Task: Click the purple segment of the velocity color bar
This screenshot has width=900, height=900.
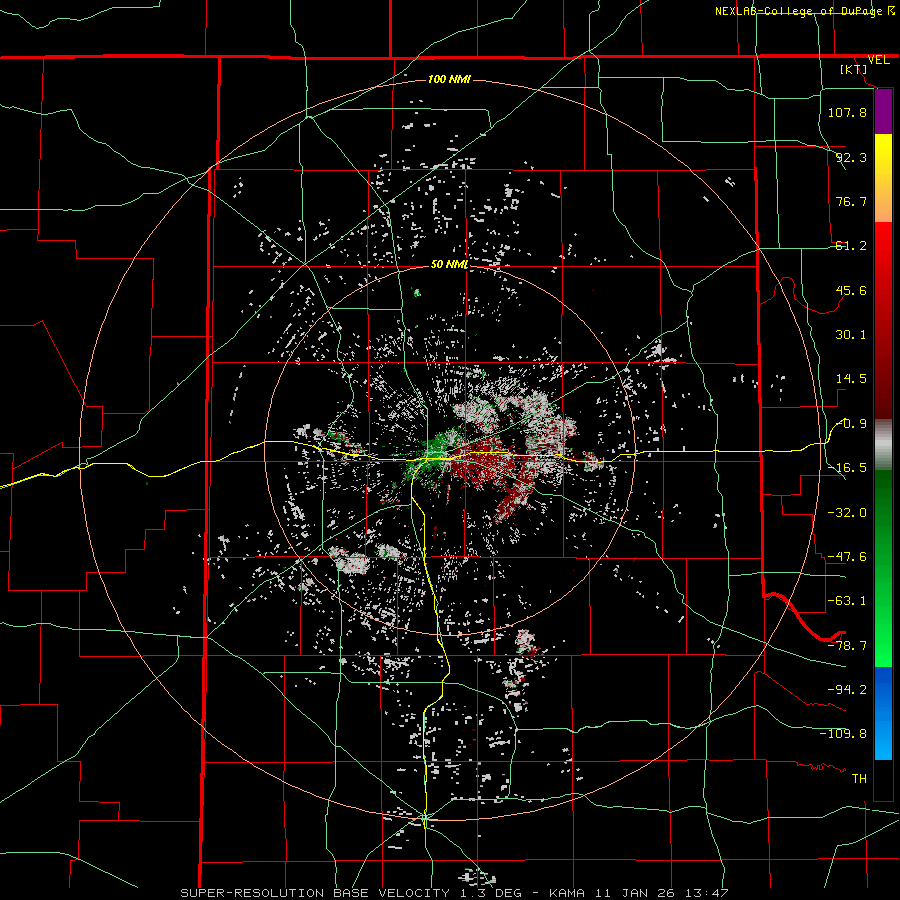Action: tap(883, 112)
